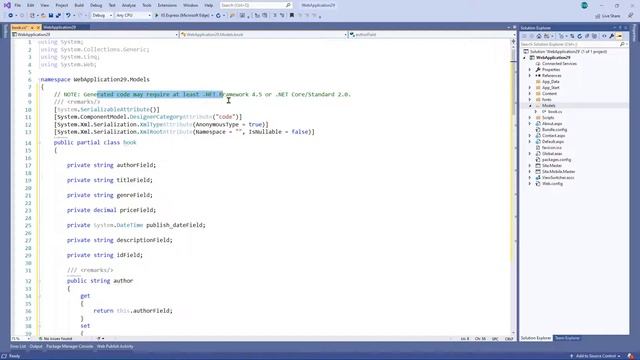Select Bundle.config in Solution Explorer
The image size is (640, 360).
554,129
